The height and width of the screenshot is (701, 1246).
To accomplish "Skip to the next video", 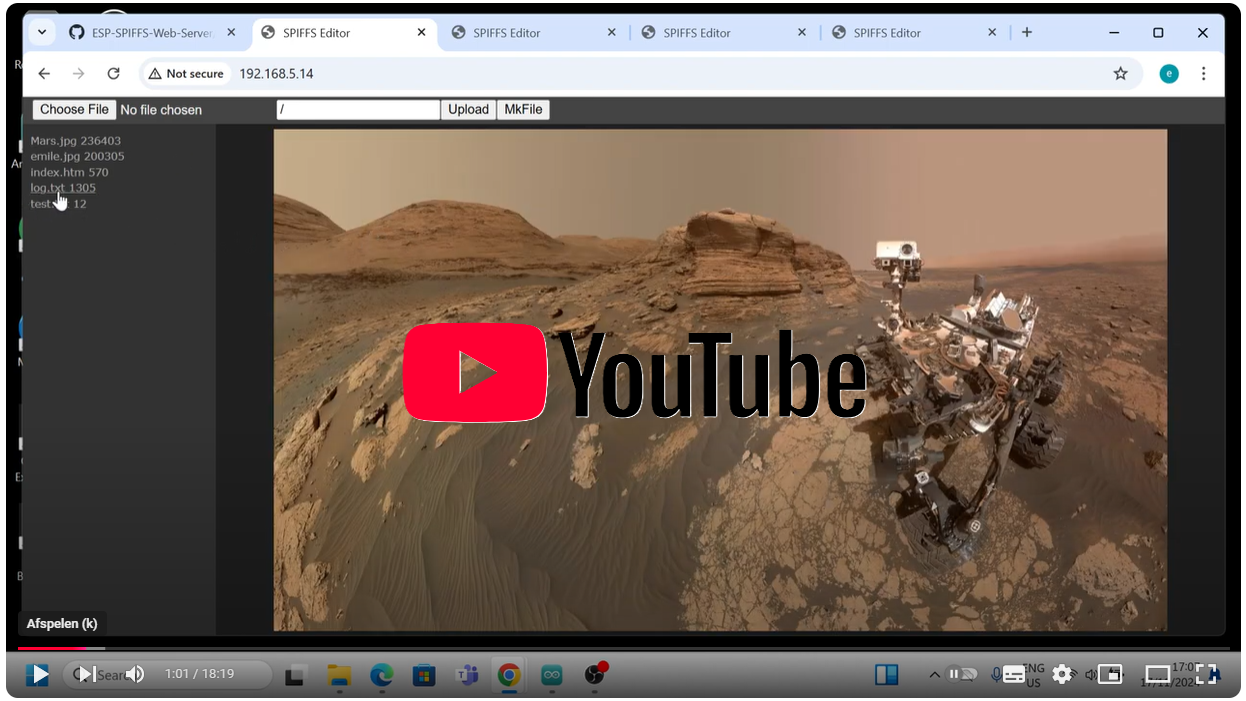I will [x=87, y=675].
